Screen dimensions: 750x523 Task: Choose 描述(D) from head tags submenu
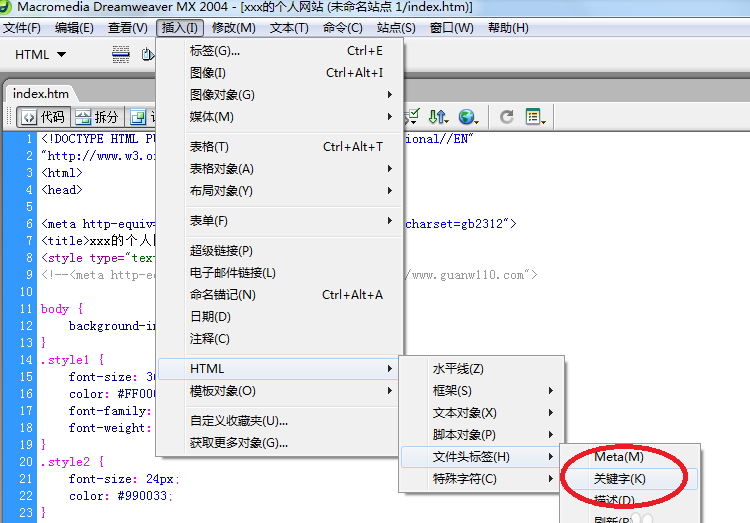[630, 501]
